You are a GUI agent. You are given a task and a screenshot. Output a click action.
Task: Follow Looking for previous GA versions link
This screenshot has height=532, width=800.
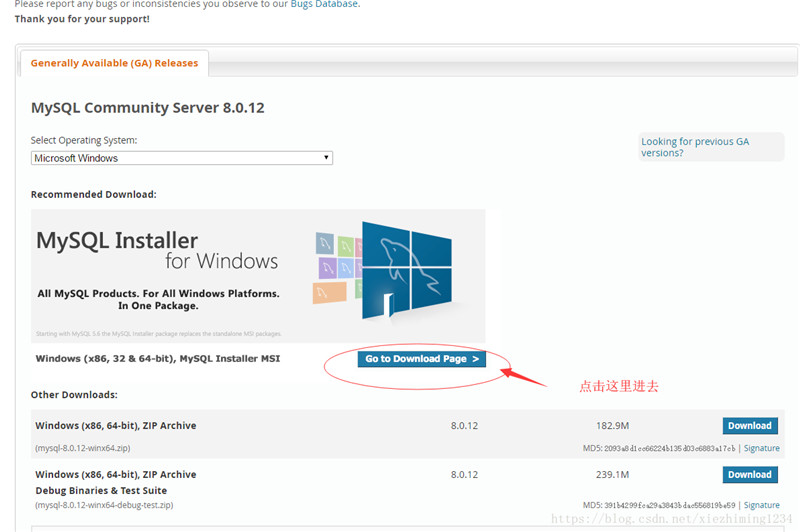[694, 147]
